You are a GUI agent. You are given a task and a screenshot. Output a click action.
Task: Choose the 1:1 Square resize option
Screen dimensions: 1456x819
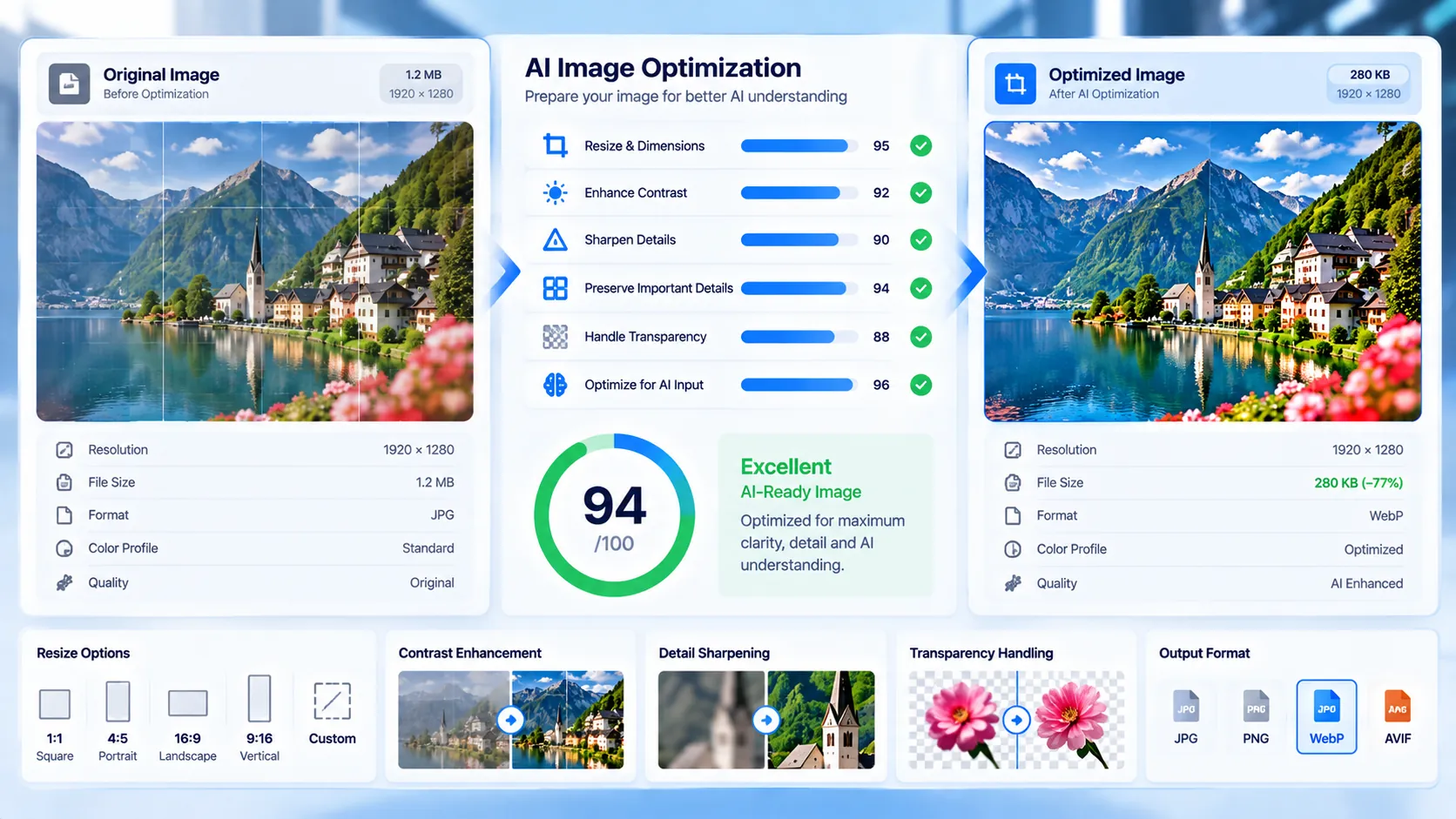pos(55,724)
